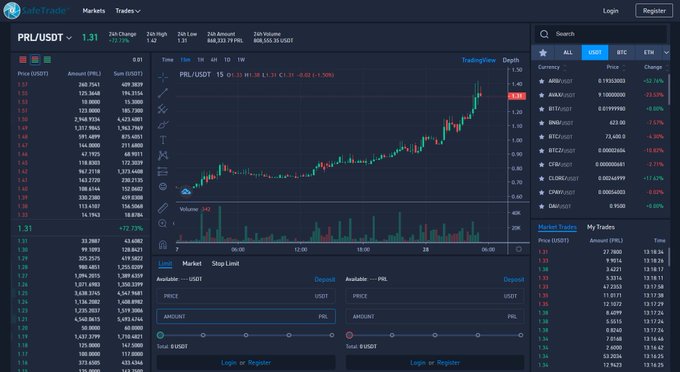
Task: Select the trend line drawing tool
Action: click(163, 93)
